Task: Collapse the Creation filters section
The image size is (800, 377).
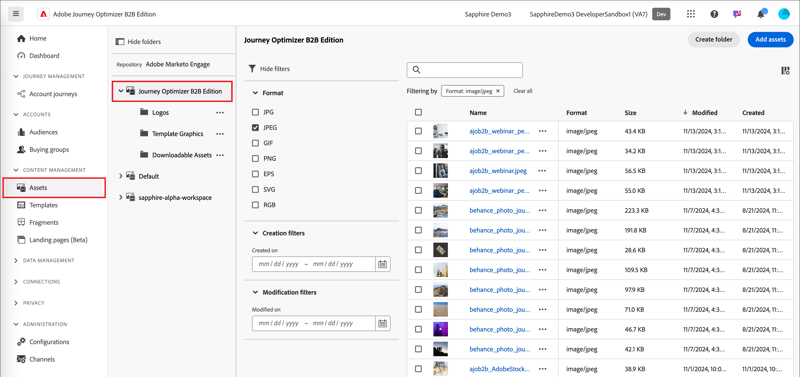Action: [255, 233]
